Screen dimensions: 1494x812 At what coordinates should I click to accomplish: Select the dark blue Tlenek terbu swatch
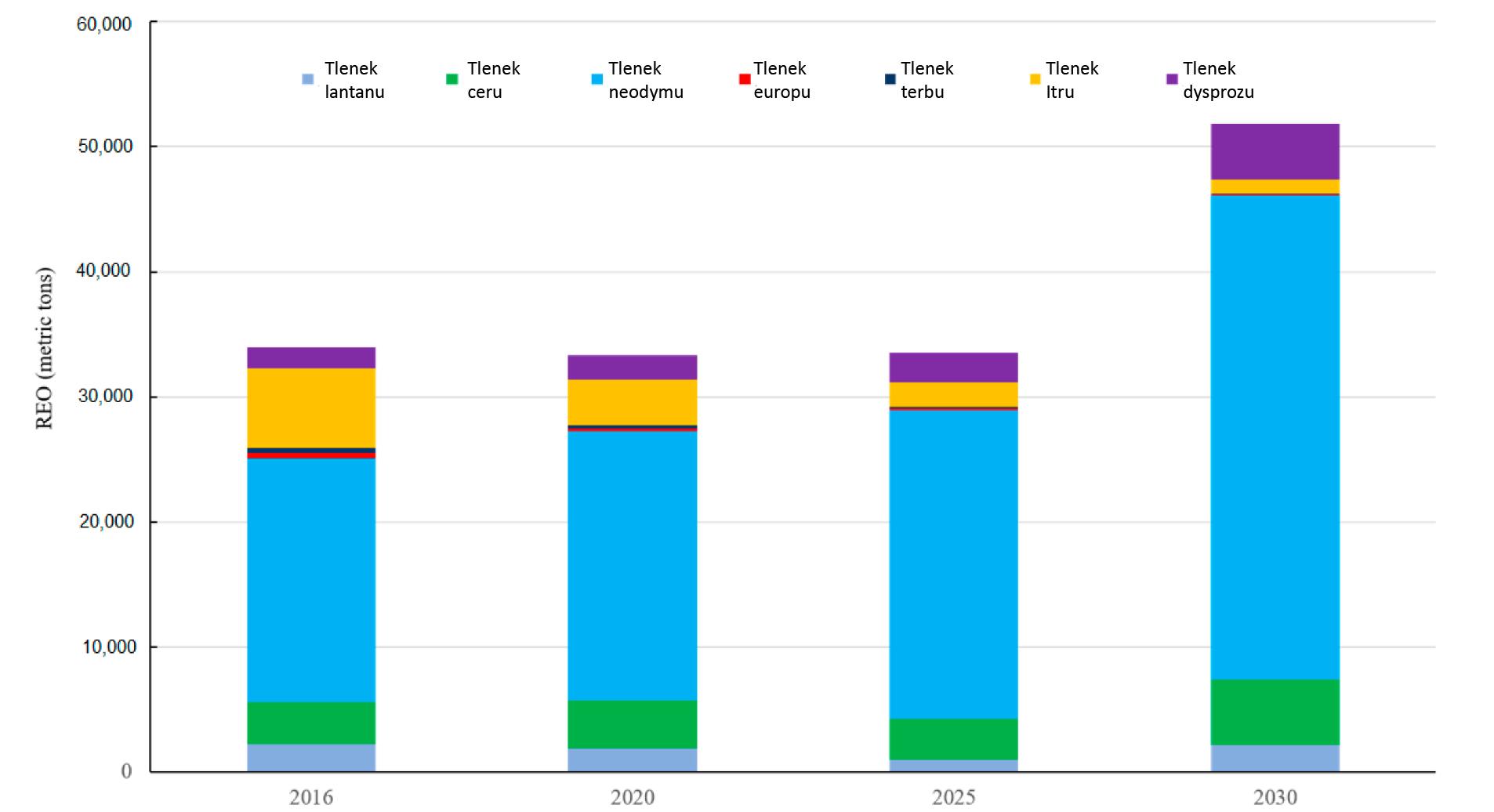[x=890, y=79]
